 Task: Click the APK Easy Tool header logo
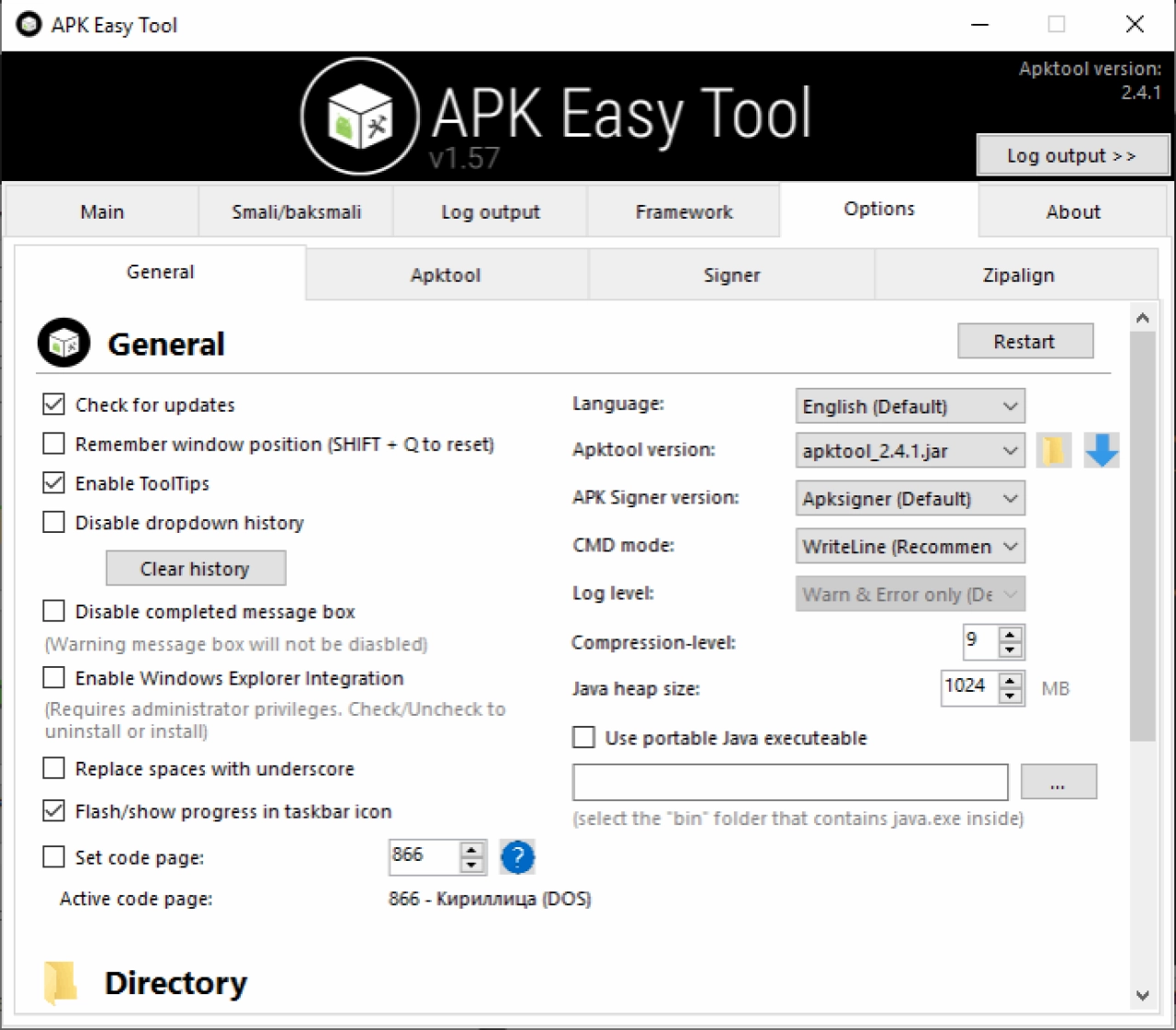point(360,117)
